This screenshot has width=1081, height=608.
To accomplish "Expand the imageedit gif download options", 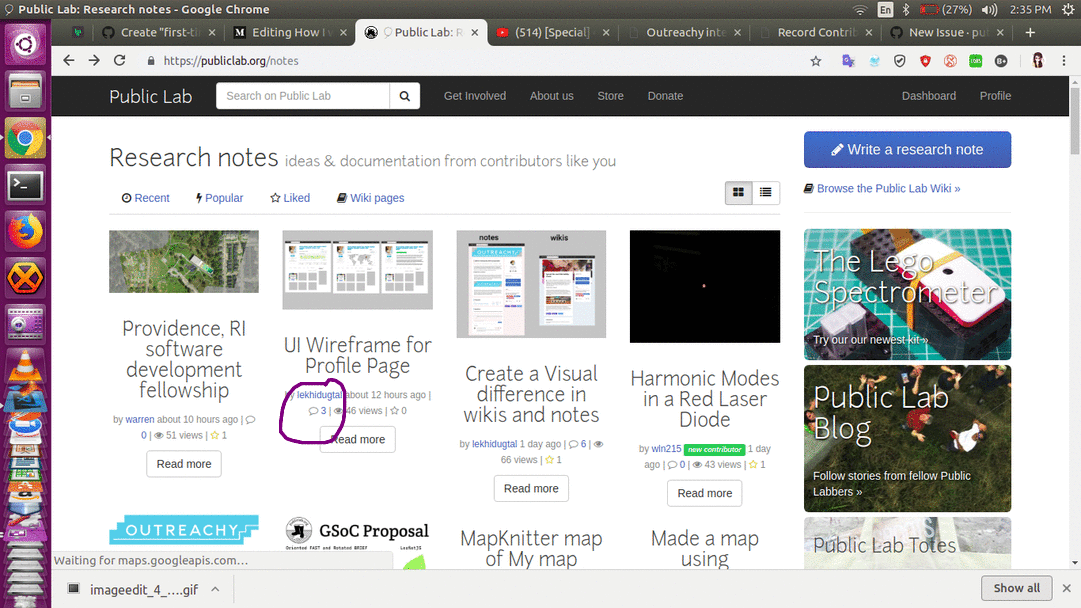I will pyautogui.click(x=215, y=589).
